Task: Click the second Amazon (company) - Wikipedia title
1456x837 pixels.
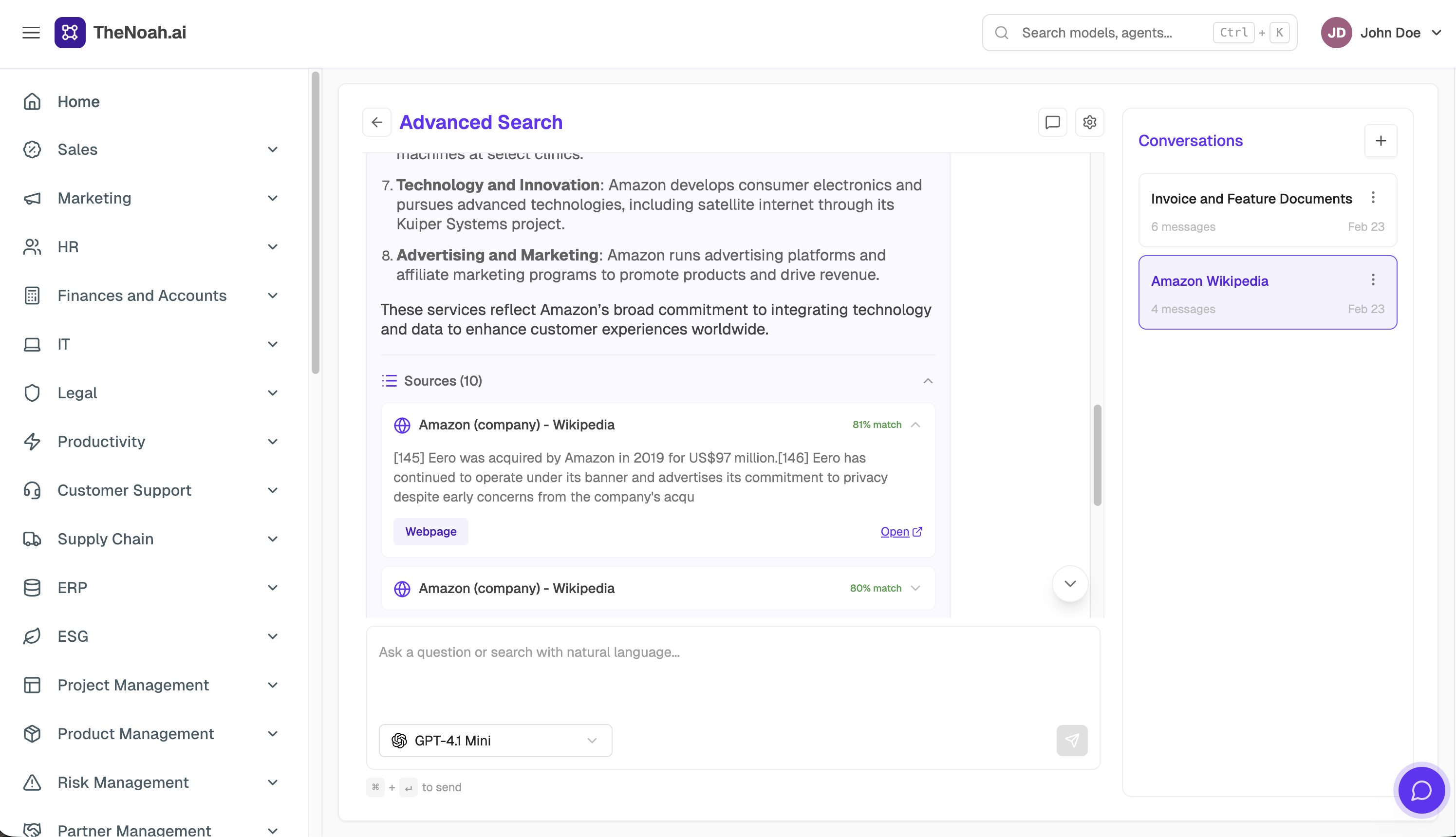Action: point(516,588)
